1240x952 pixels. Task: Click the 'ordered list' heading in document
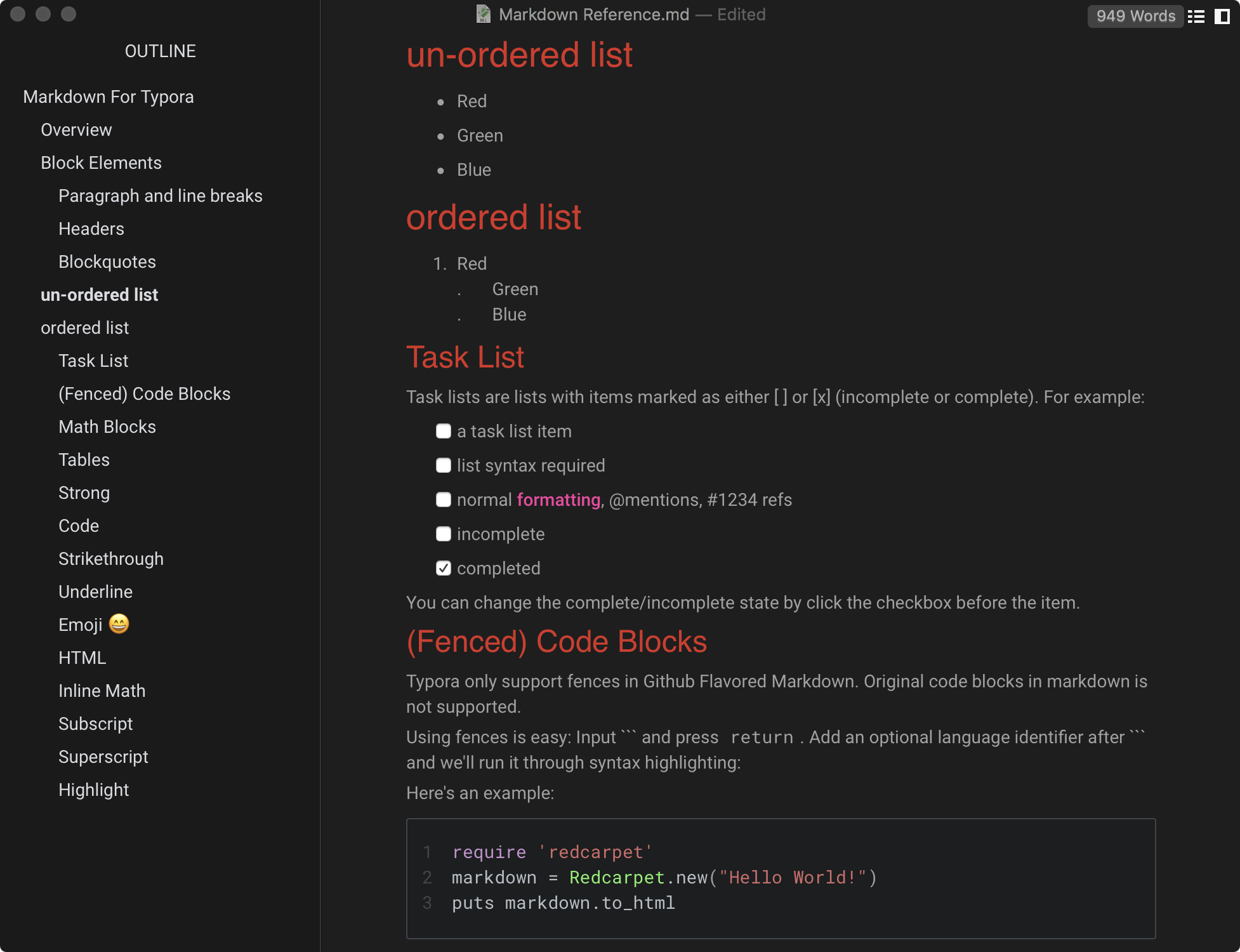pyautogui.click(x=494, y=217)
